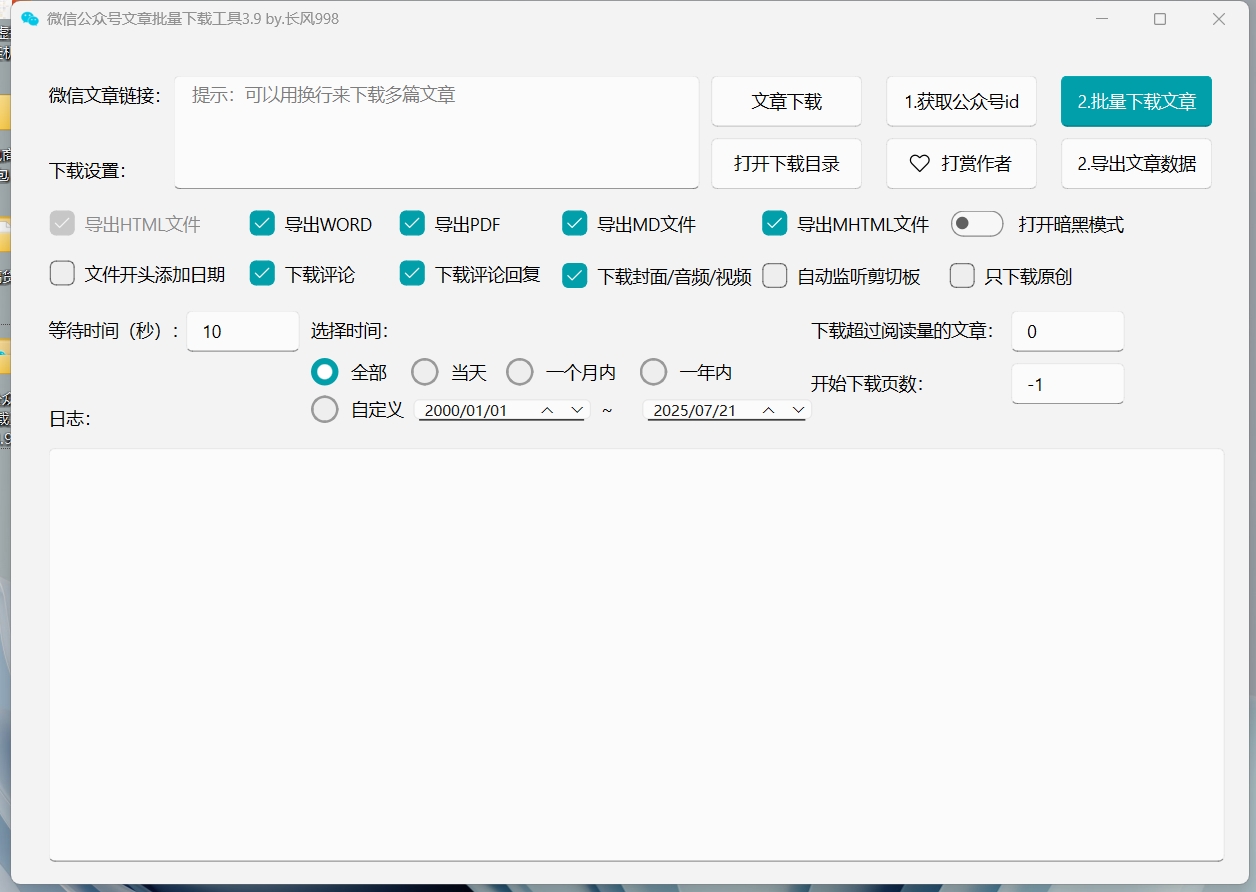This screenshot has width=1256, height=892.
Task: Select the 当天 radio button
Action: 425,372
